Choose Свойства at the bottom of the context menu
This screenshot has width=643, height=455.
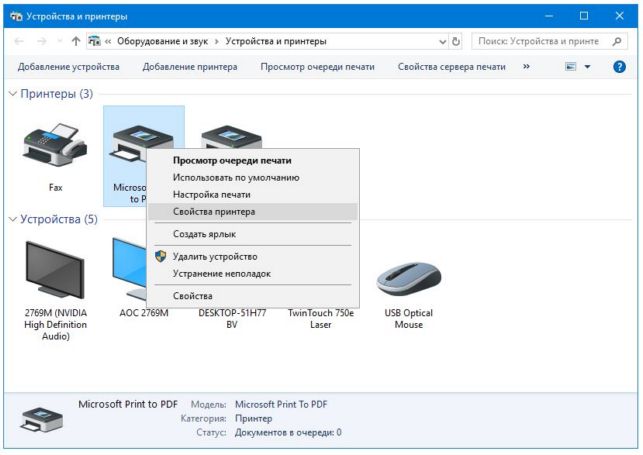253,296
